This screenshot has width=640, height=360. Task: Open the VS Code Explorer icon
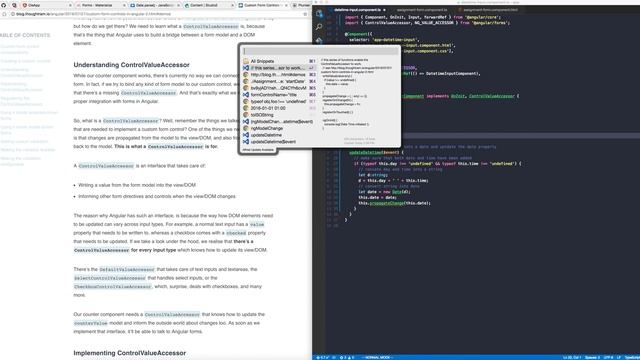click(x=319, y=13)
